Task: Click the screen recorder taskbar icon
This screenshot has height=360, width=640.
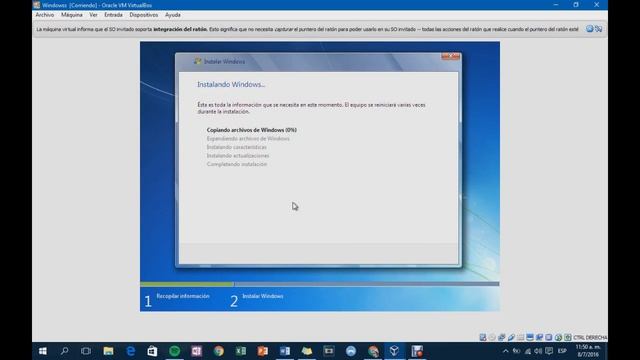Action: [417, 351]
